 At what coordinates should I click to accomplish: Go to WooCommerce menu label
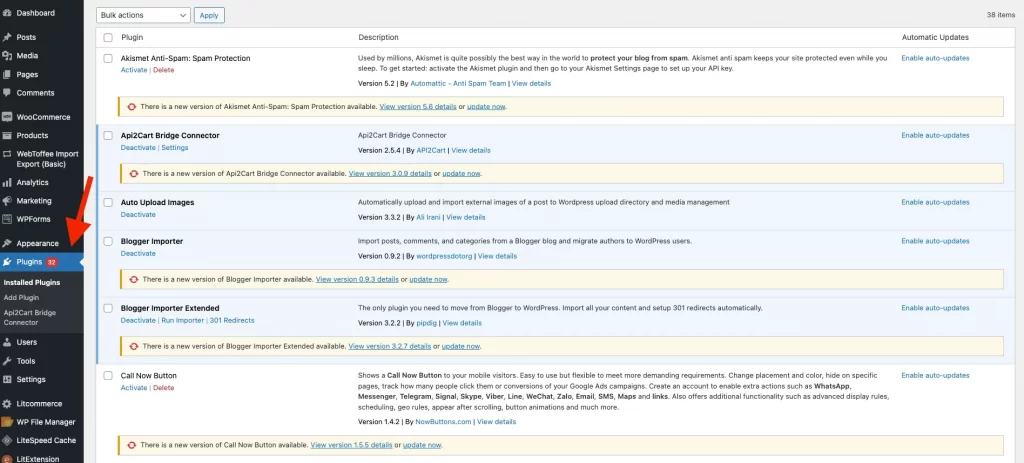[43, 117]
